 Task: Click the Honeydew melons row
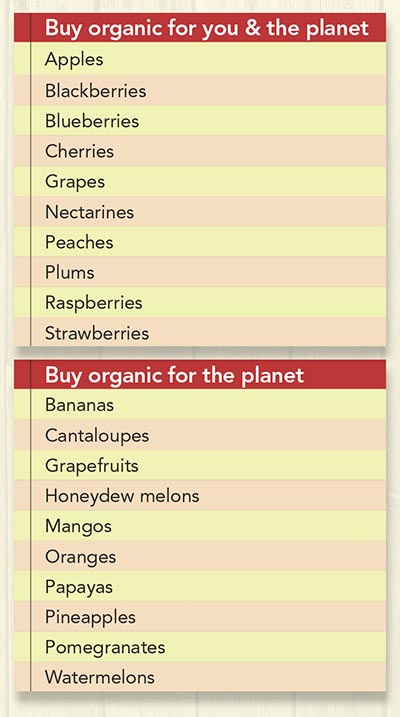click(200, 496)
